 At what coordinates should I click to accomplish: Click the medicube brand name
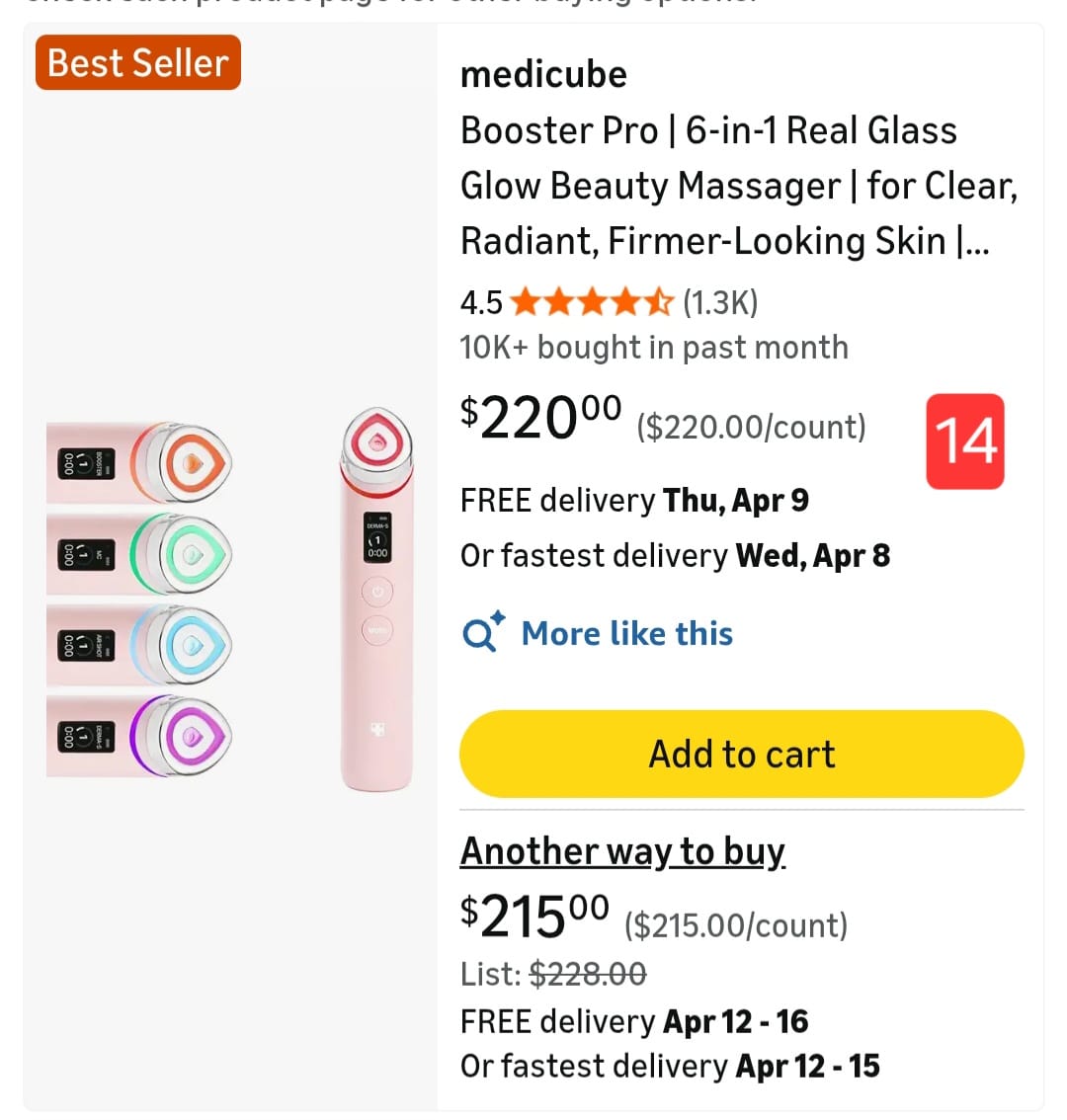click(543, 75)
